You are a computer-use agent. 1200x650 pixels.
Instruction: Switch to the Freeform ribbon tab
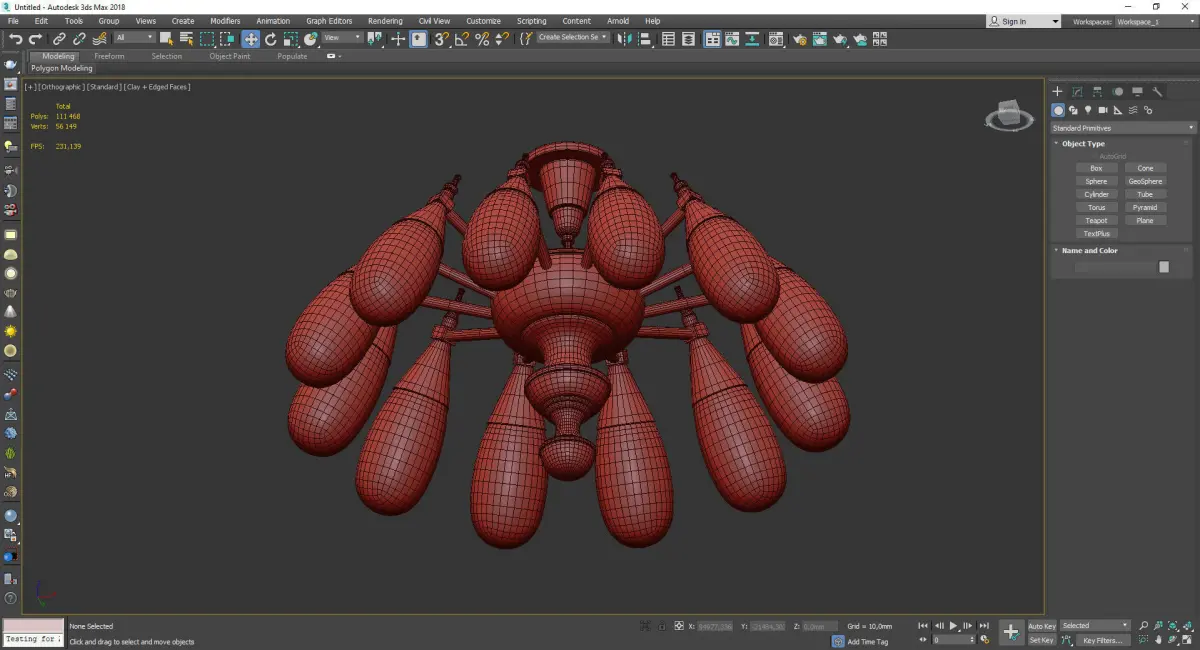click(109, 56)
